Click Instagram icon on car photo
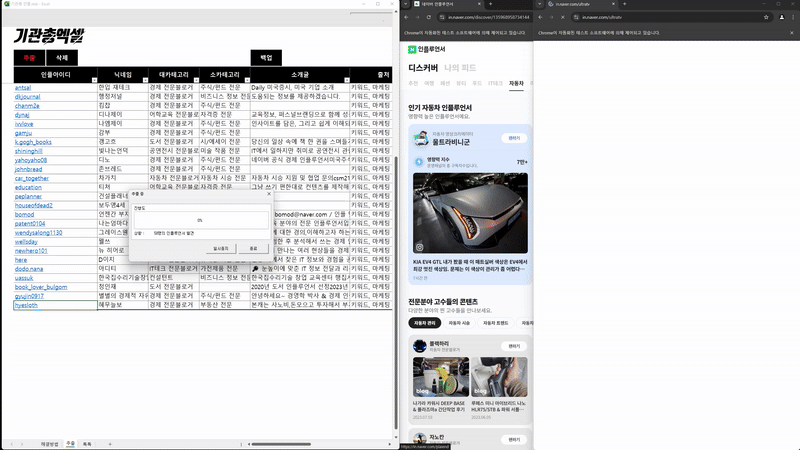800x450 pixels. tap(419, 247)
